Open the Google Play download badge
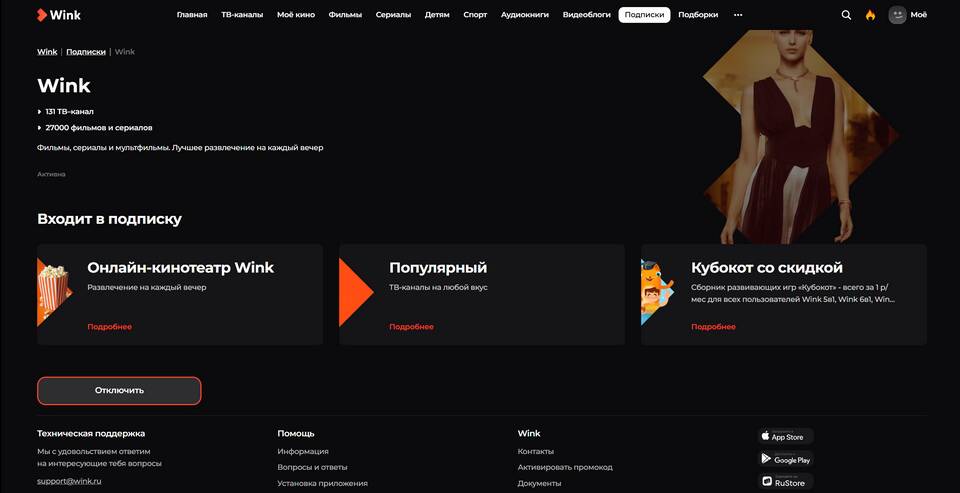Screen dimensions: 960x493 pyautogui.click(x=786, y=458)
